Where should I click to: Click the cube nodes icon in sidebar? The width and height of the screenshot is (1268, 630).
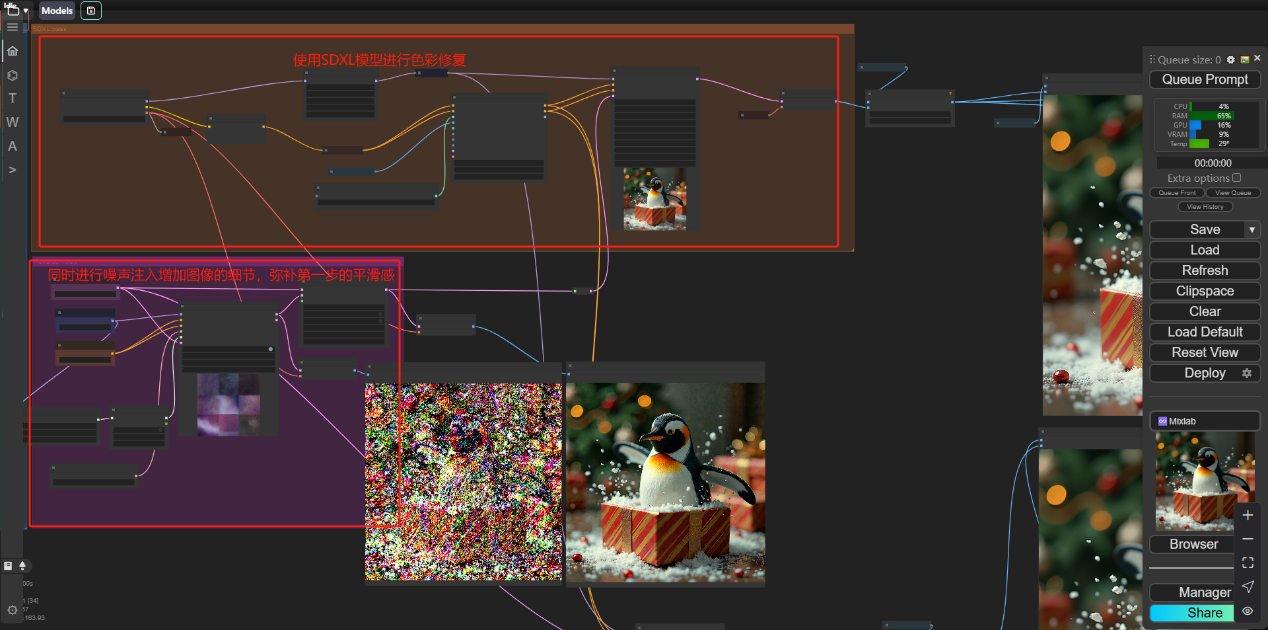[x=12, y=75]
